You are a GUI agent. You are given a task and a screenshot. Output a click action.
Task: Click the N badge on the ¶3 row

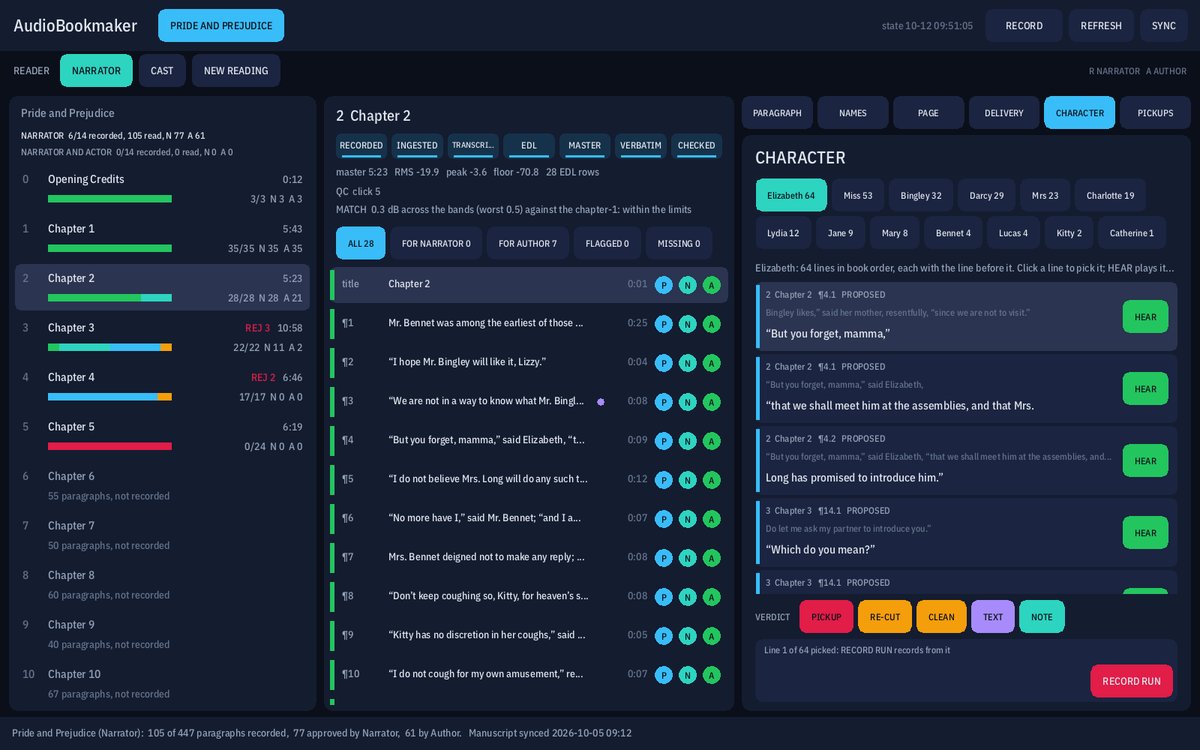[x=687, y=402]
